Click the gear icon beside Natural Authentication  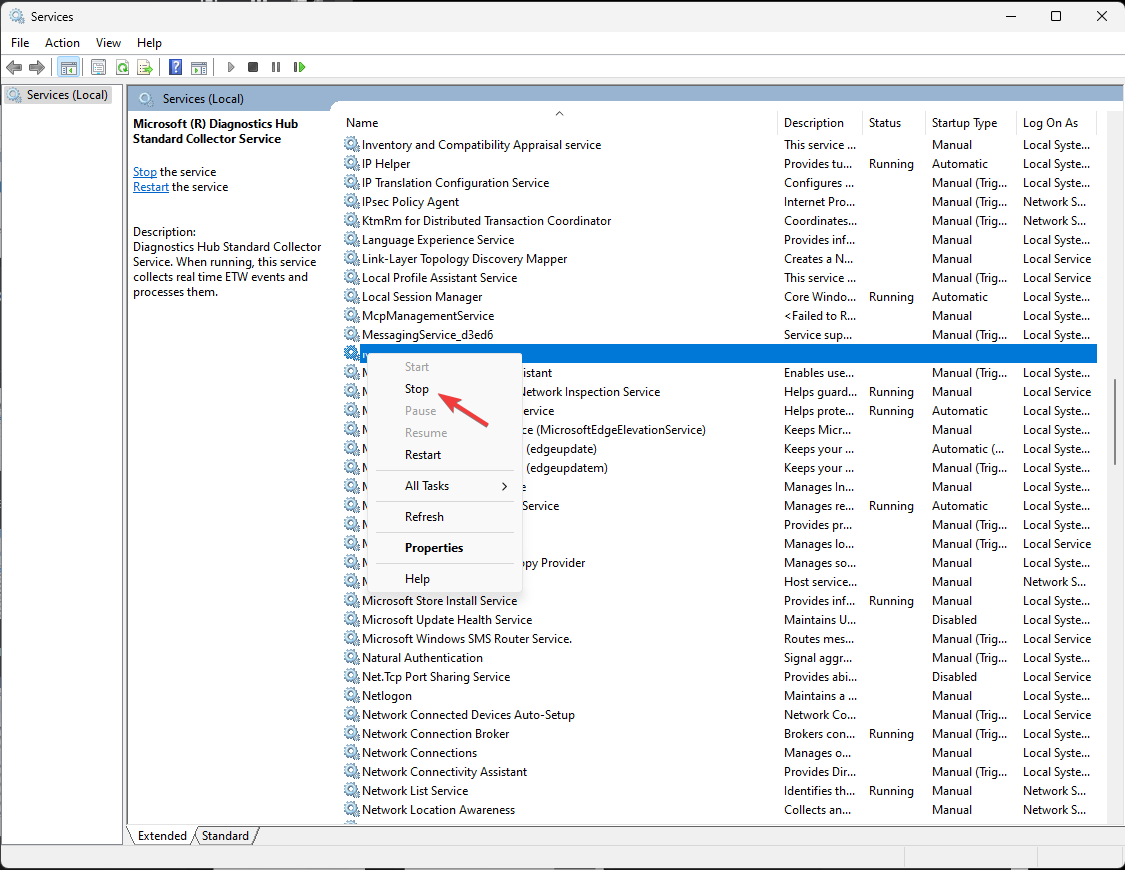(x=352, y=657)
